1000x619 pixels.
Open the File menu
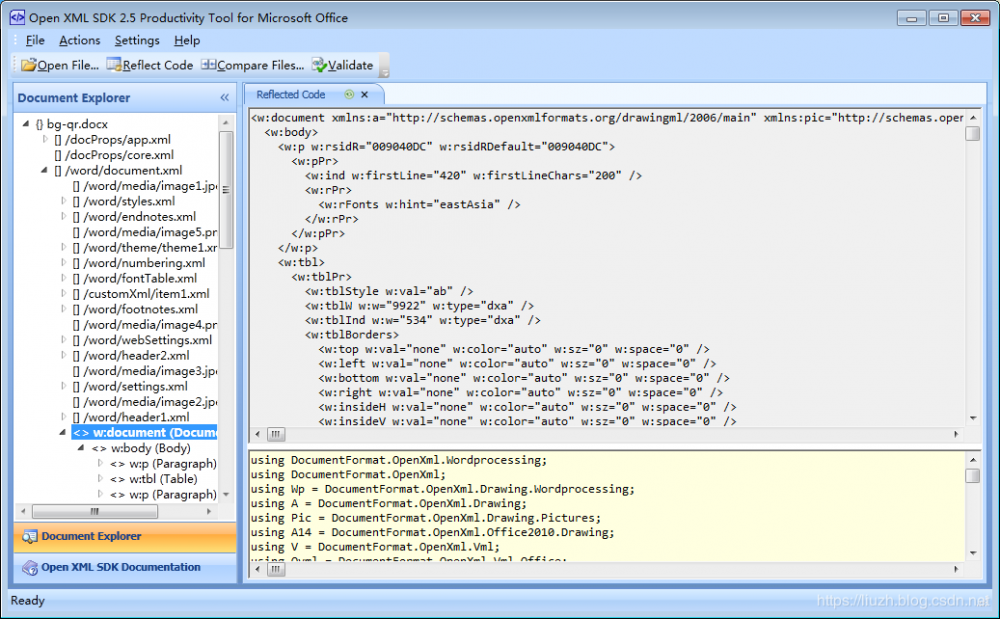(x=35, y=40)
